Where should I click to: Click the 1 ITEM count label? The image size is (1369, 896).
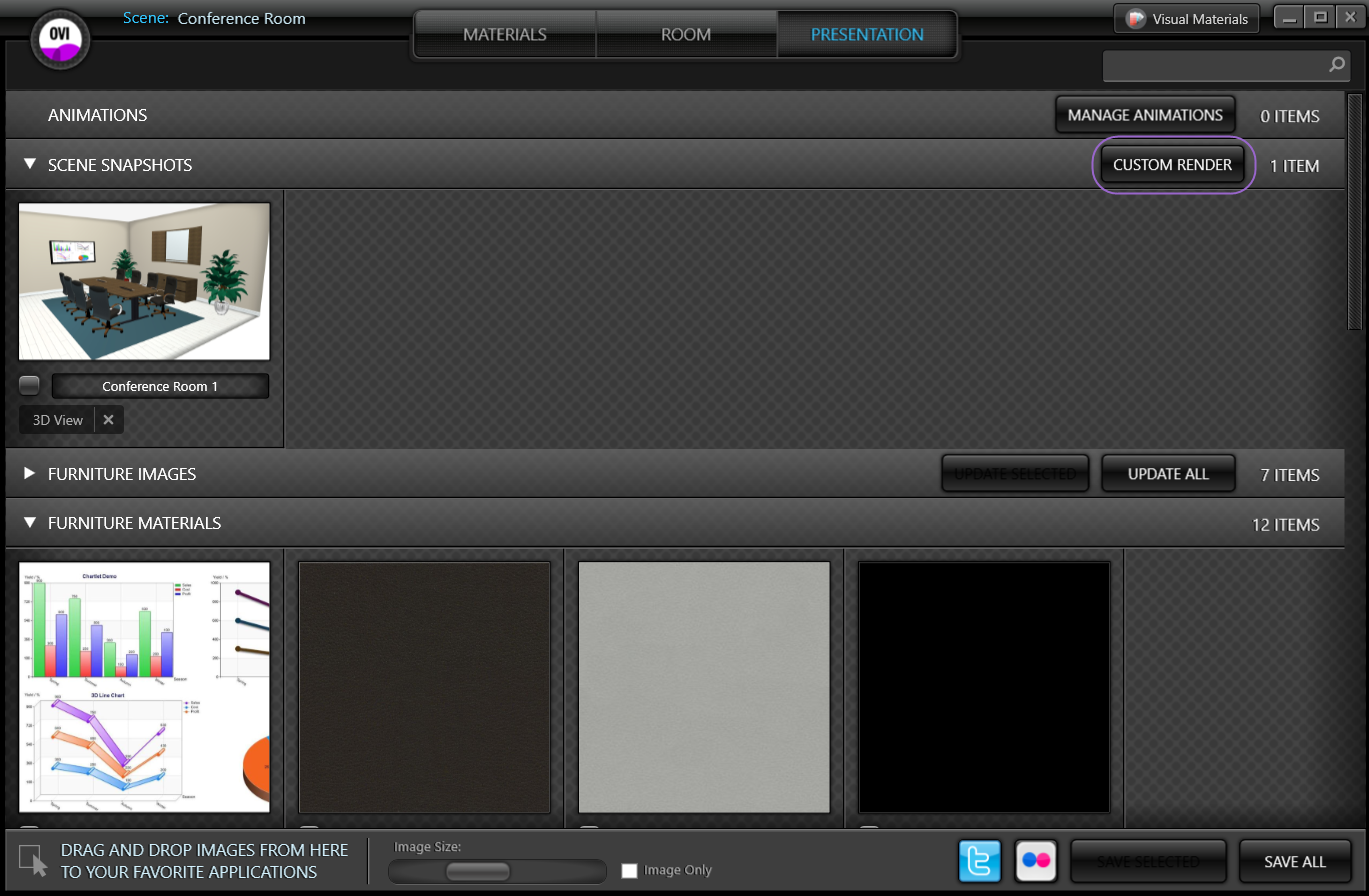(1295, 166)
